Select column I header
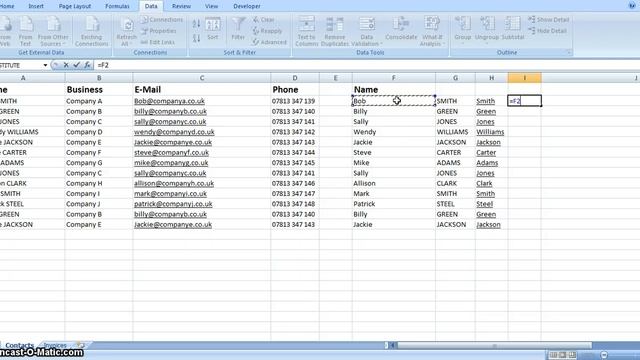This screenshot has height=360, width=640. click(524, 78)
